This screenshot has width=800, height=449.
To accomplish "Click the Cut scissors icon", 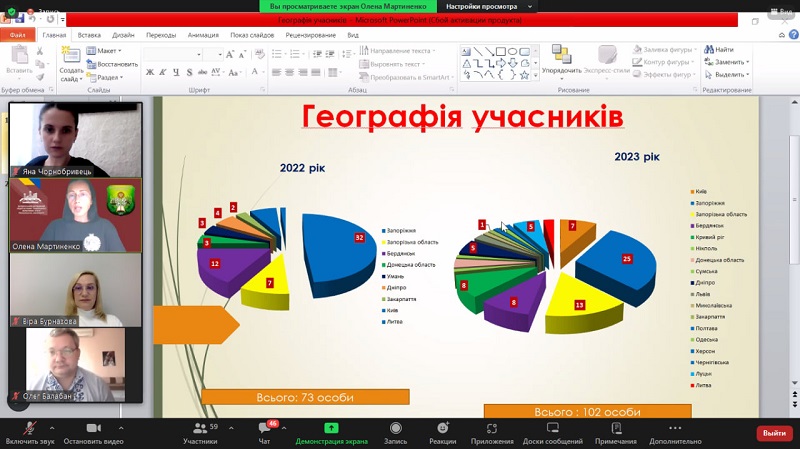I will pyautogui.click(x=40, y=51).
